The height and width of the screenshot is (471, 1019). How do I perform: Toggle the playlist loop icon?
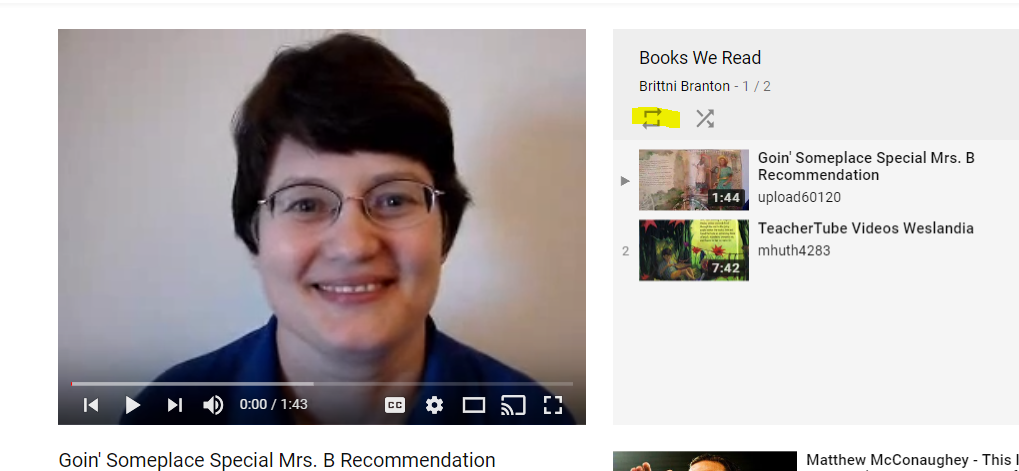(652, 118)
